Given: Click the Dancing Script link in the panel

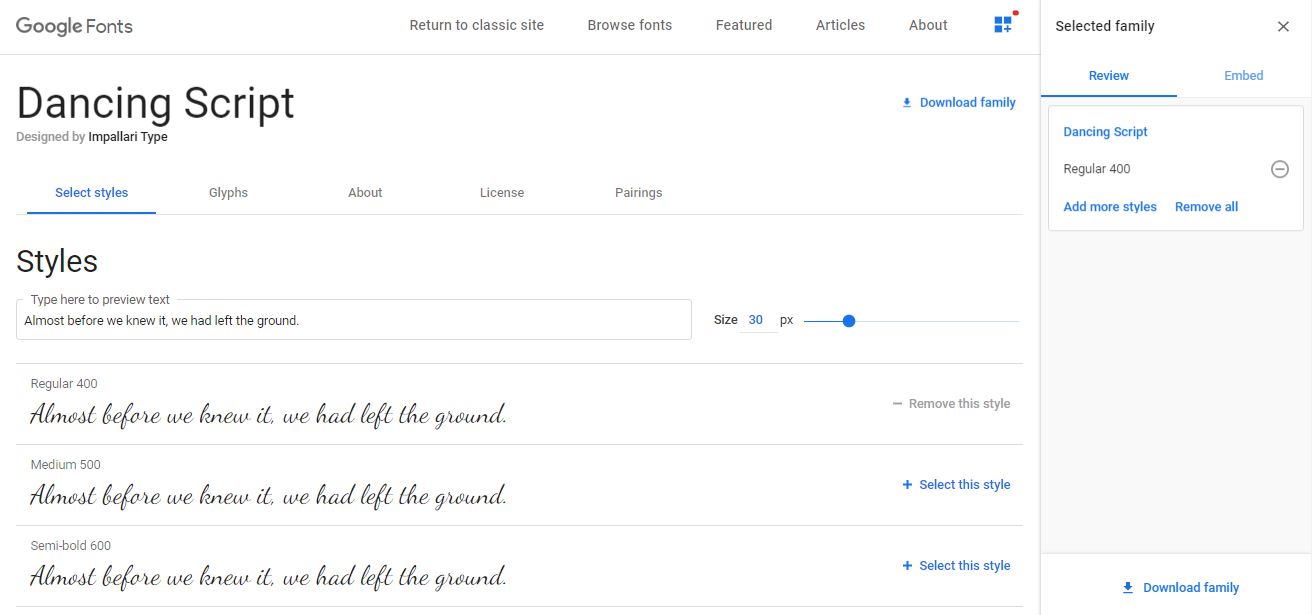Looking at the screenshot, I should [x=1105, y=131].
